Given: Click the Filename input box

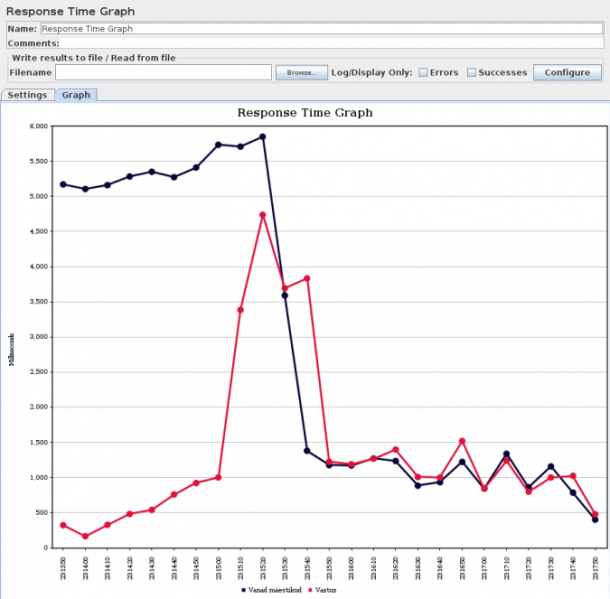Looking at the screenshot, I should [x=163, y=73].
